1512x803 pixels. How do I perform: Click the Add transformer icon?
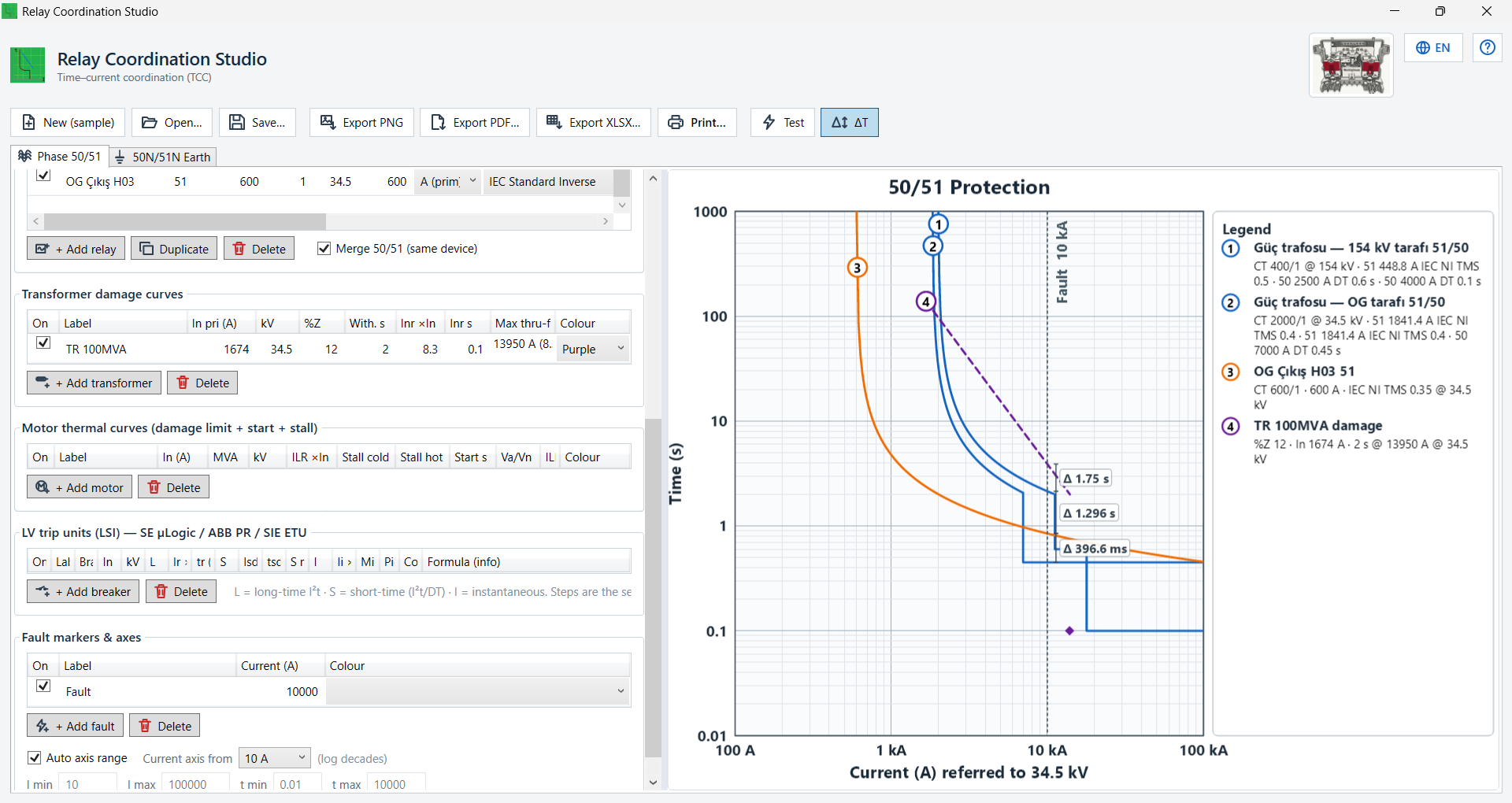click(43, 383)
